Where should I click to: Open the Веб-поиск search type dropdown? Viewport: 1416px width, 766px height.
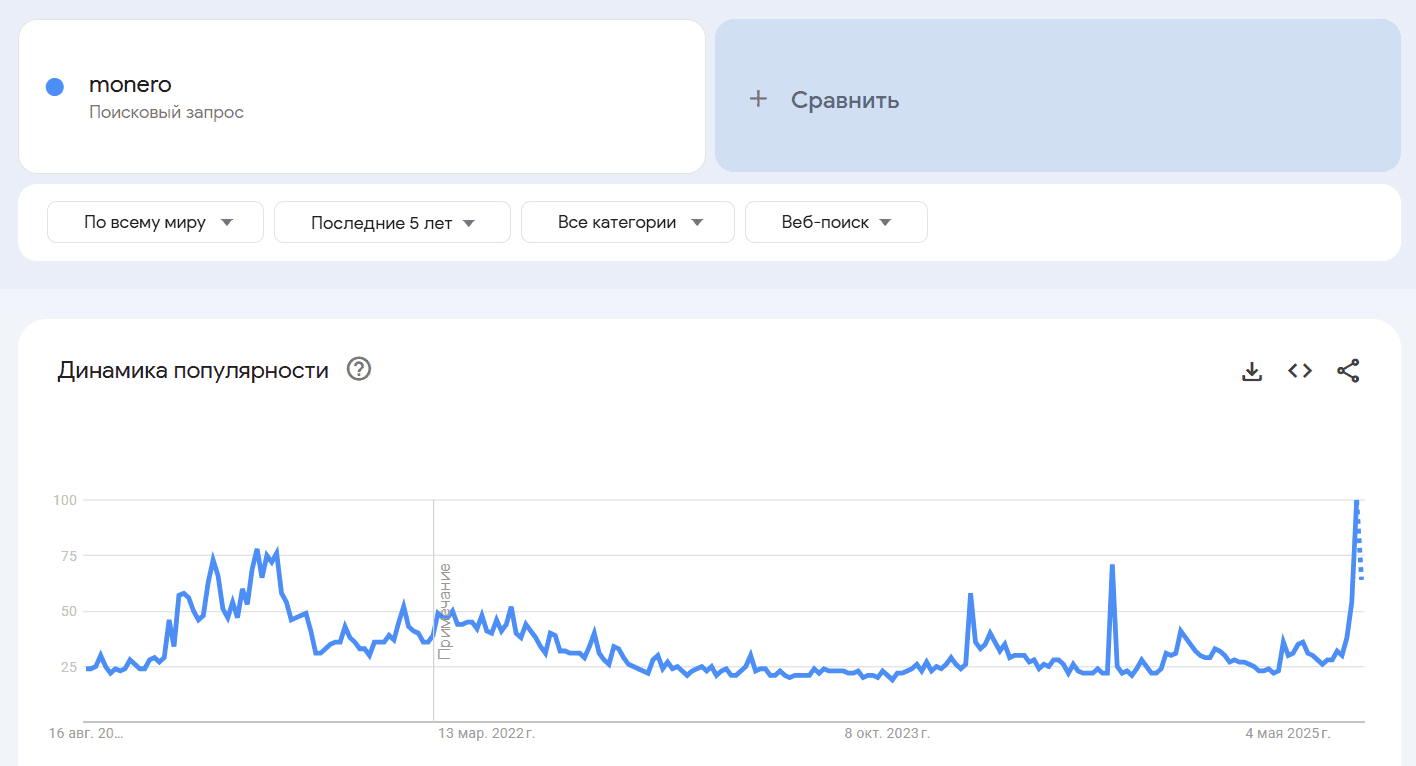(836, 222)
